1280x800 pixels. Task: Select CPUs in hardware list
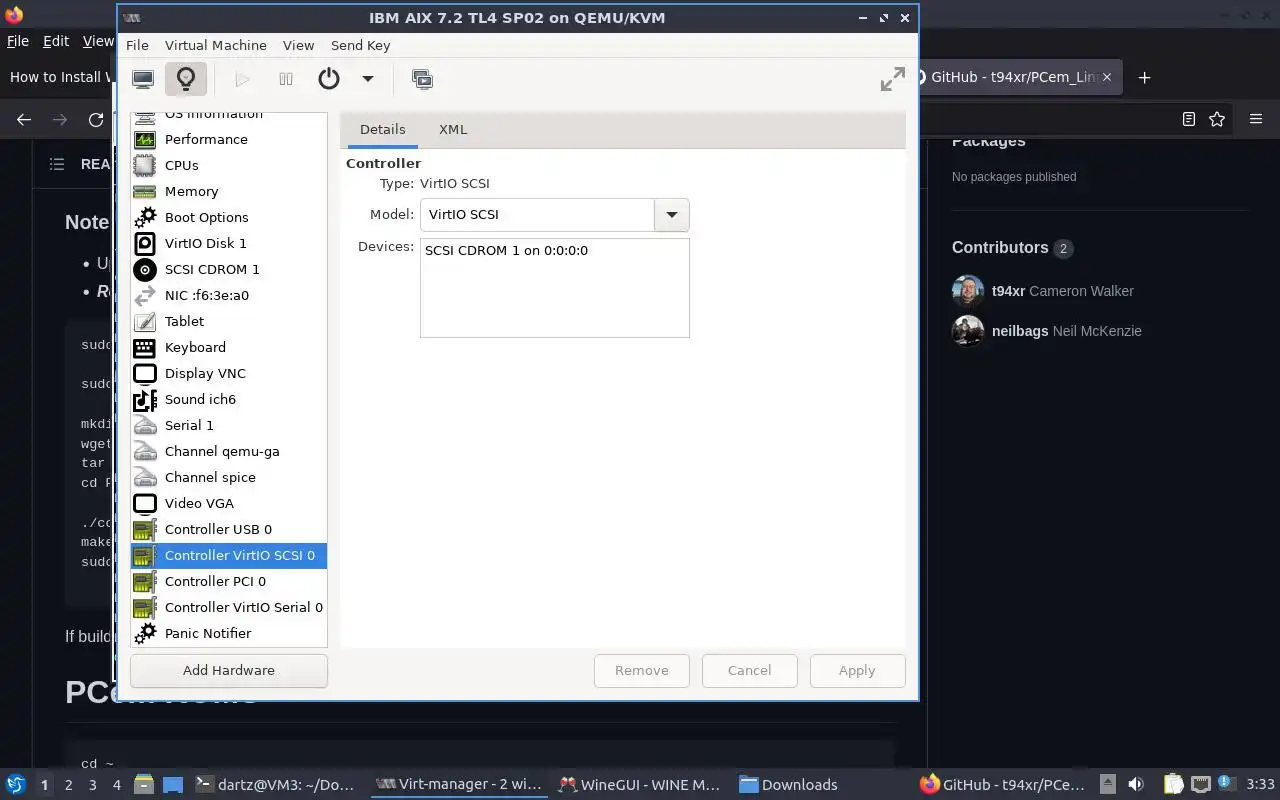(x=229, y=165)
